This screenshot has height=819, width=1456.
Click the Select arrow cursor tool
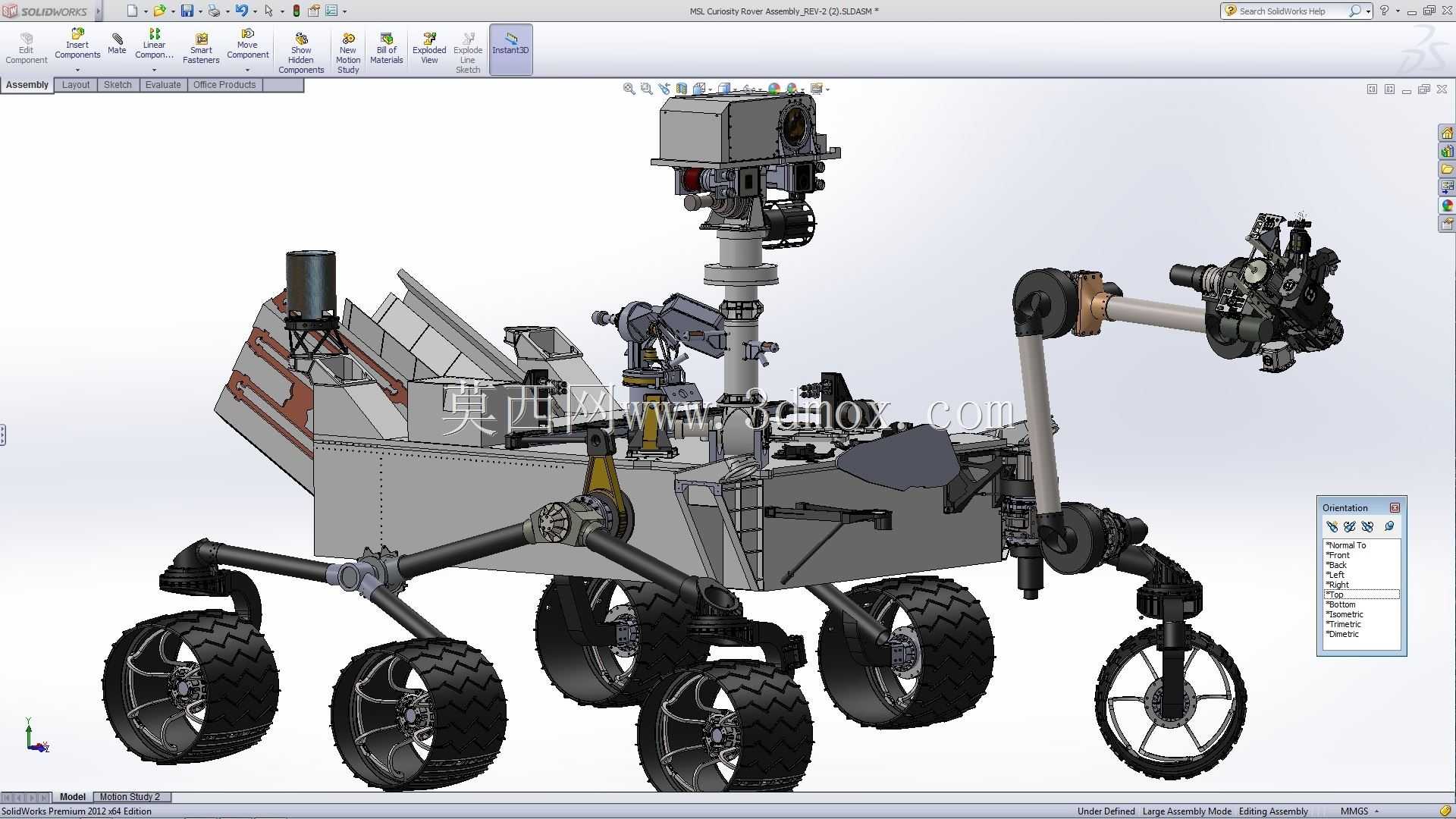tap(268, 11)
